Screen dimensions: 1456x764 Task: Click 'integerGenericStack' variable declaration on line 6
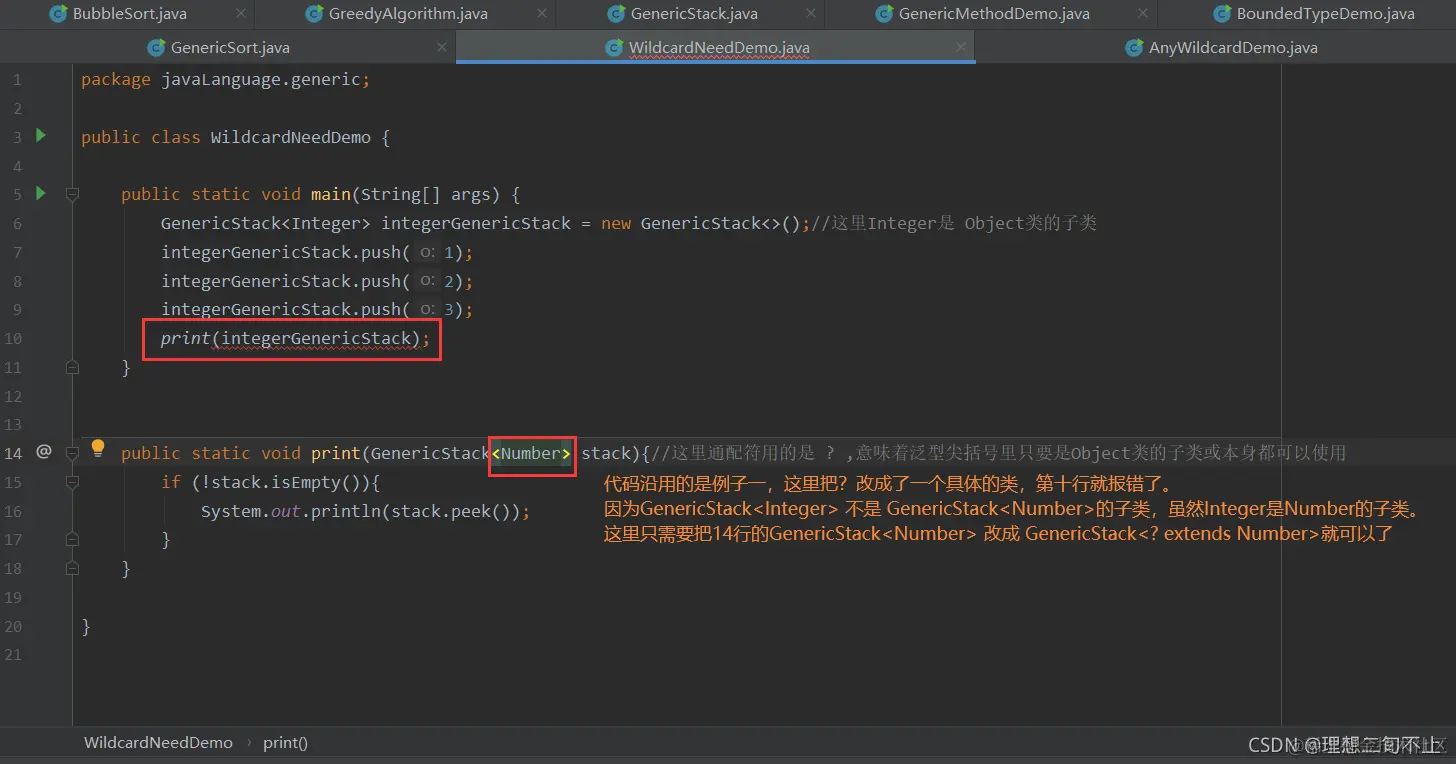[x=476, y=223]
